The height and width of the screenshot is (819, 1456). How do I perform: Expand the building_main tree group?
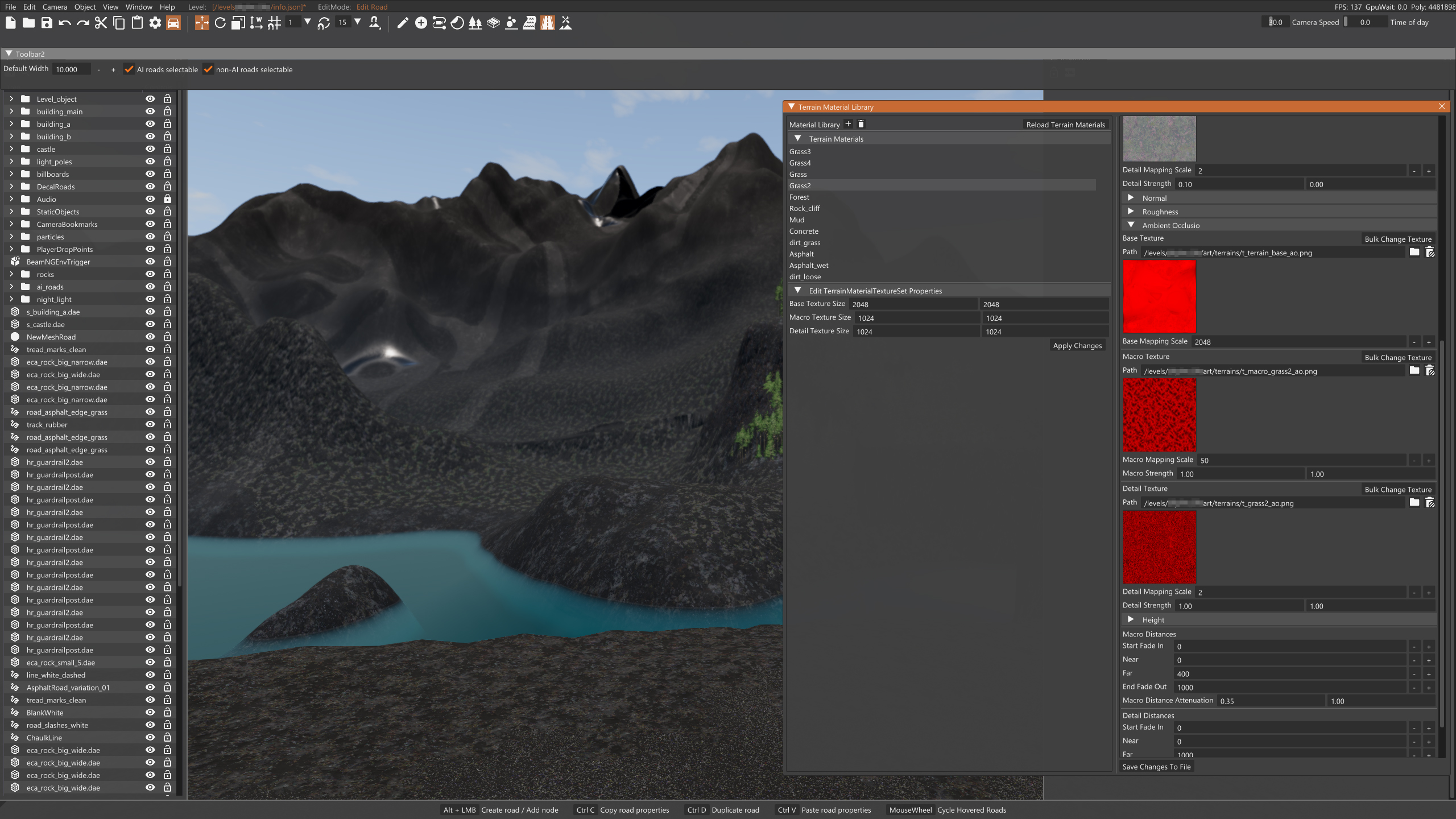[x=11, y=111]
